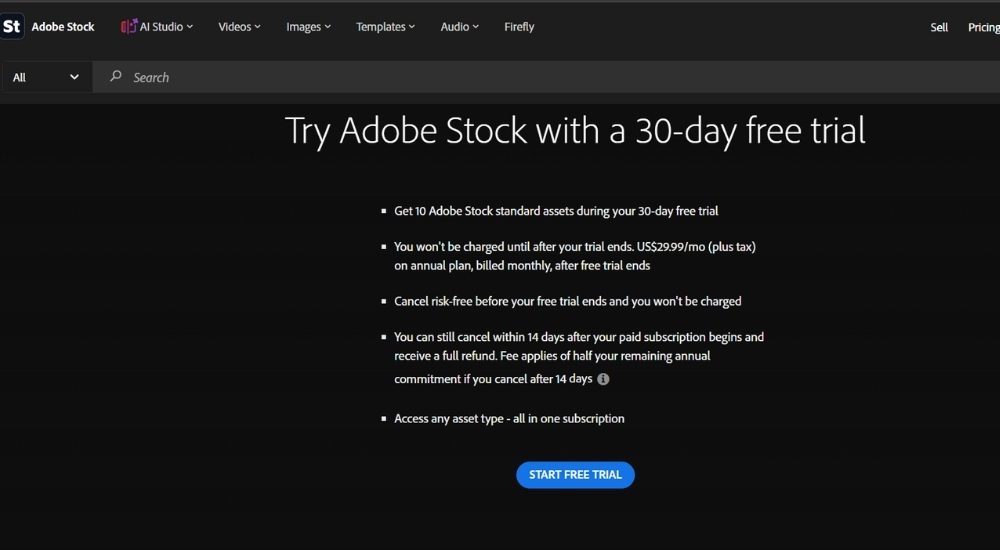The height and width of the screenshot is (550, 1000).
Task: Click the Adobe Stock St logo icon
Action: [x=11, y=27]
